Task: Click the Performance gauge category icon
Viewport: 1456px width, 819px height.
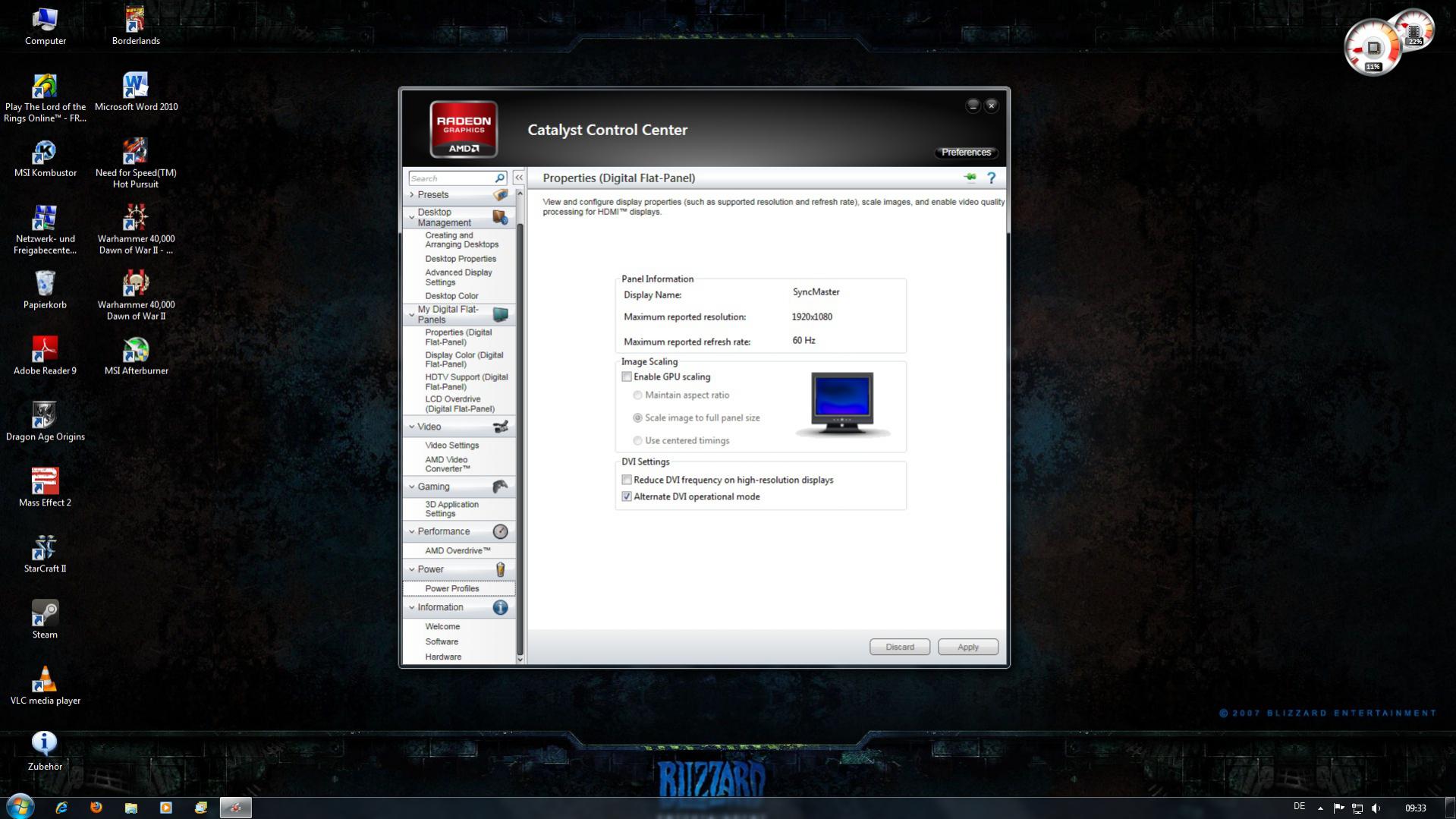Action: pyautogui.click(x=500, y=531)
